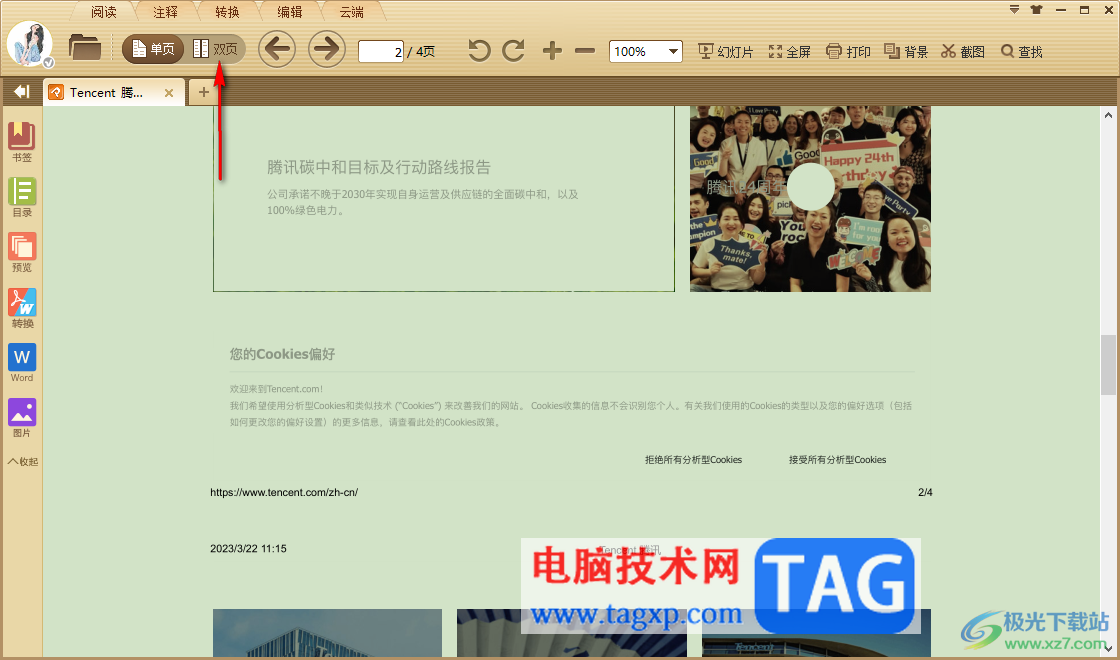This screenshot has width=1120, height=660.
Task: Start 幻灯片 slideshow mode
Action: tap(726, 51)
